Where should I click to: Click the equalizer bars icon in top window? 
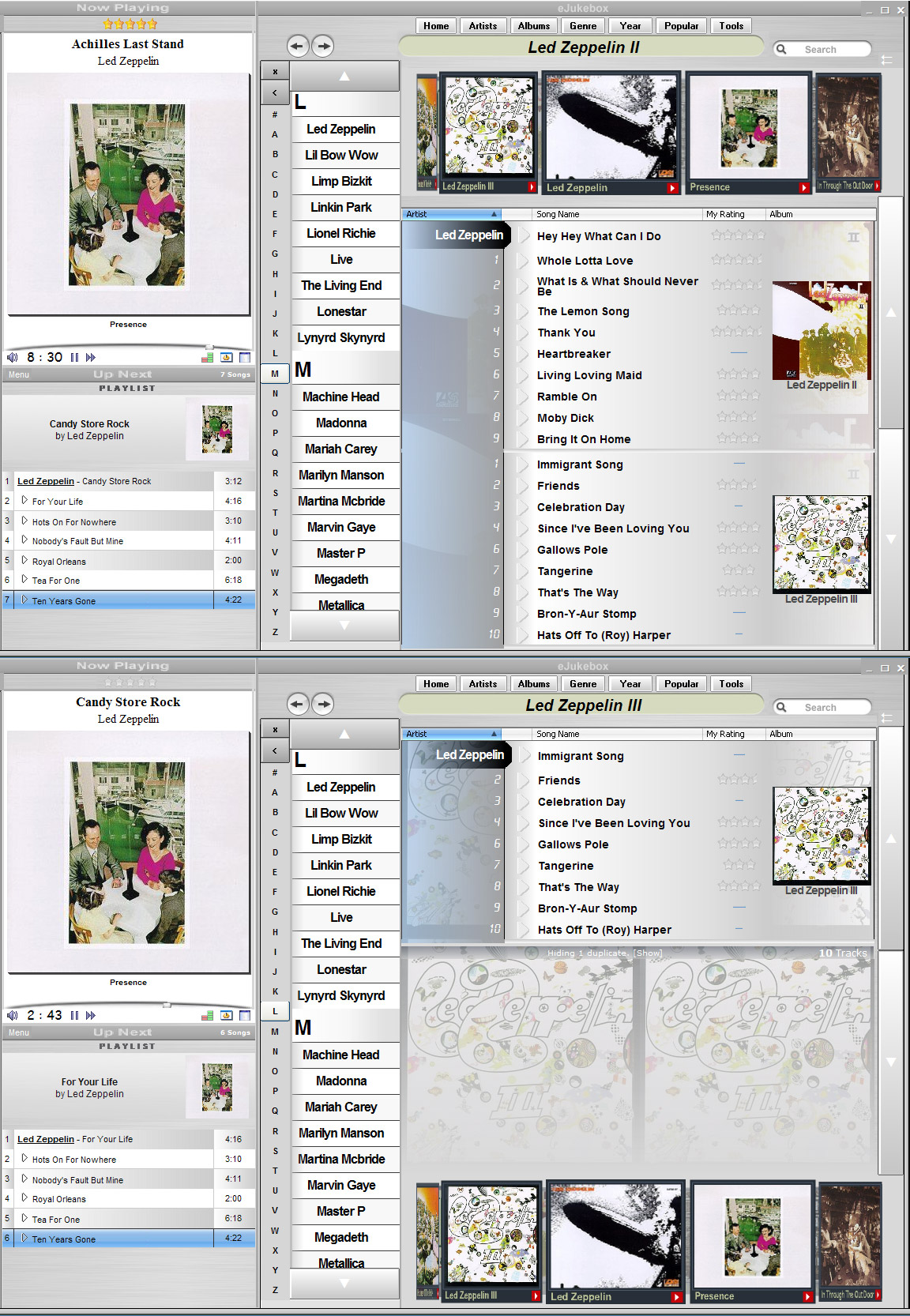pyautogui.click(x=207, y=357)
